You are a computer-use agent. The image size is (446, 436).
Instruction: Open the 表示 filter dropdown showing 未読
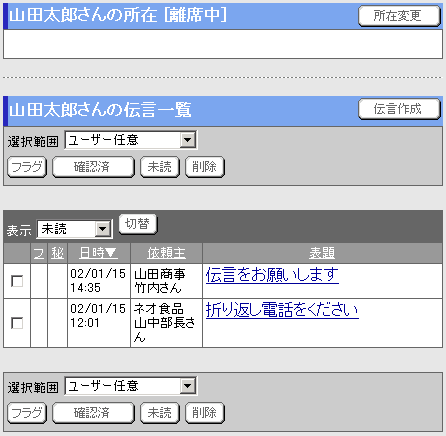(75, 229)
